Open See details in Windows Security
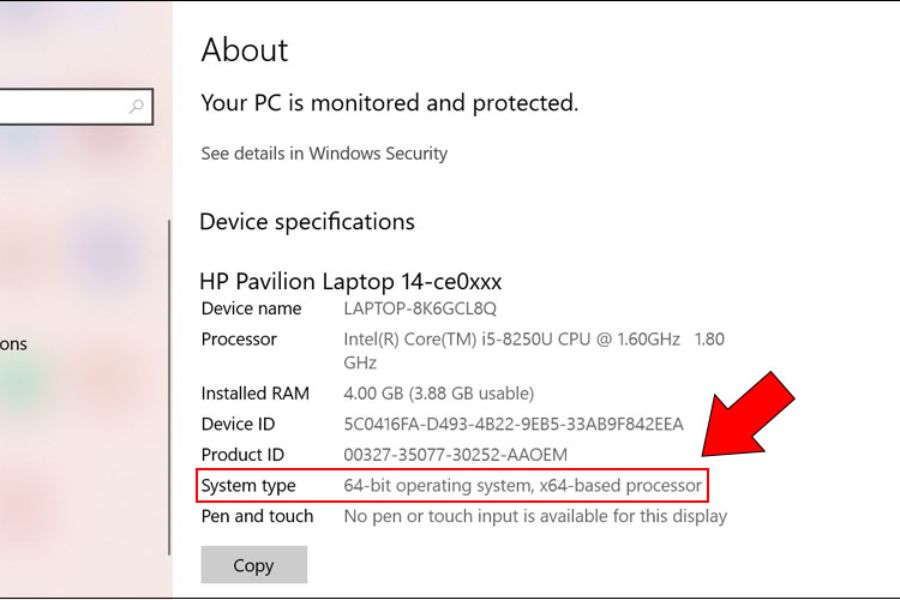Viewport: 900px width, 600px height. point(324,154)
